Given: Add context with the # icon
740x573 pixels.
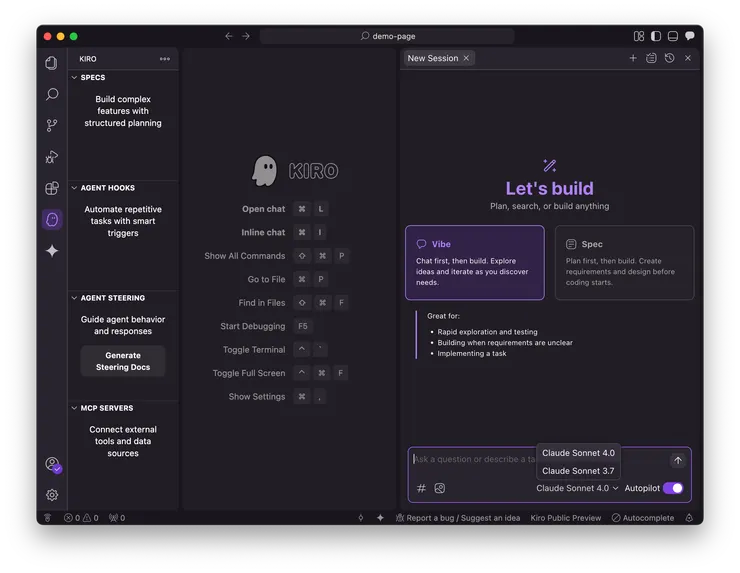Looking at the screenshot, I should (x=421, y=488).
